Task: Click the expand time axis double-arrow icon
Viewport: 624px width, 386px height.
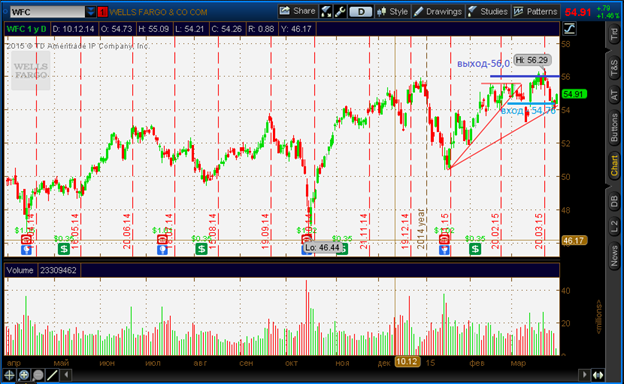Action: [x=598, y=375]
